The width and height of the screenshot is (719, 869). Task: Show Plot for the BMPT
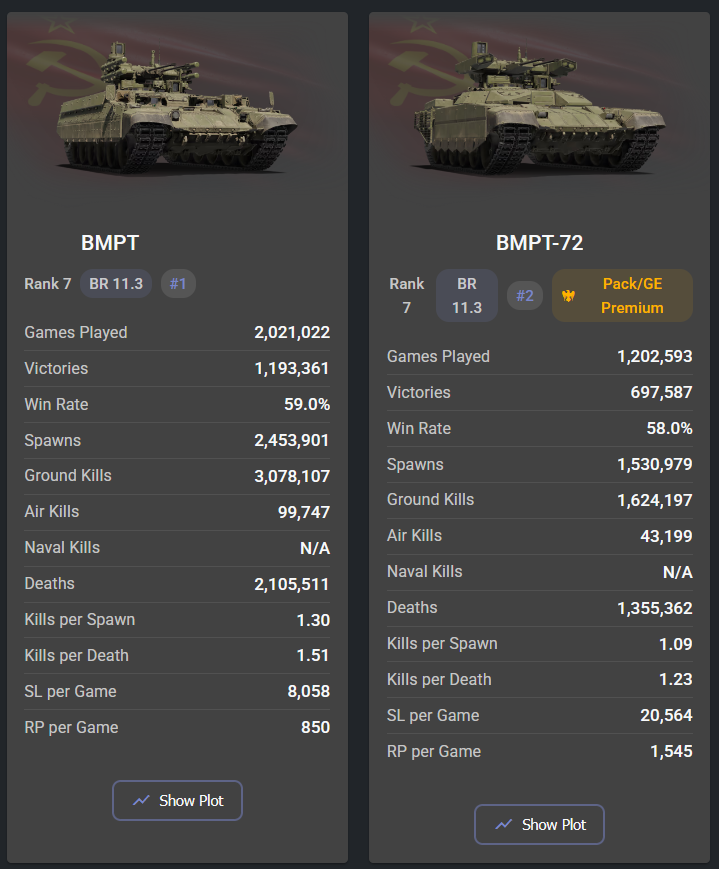[x=177, y=800]
